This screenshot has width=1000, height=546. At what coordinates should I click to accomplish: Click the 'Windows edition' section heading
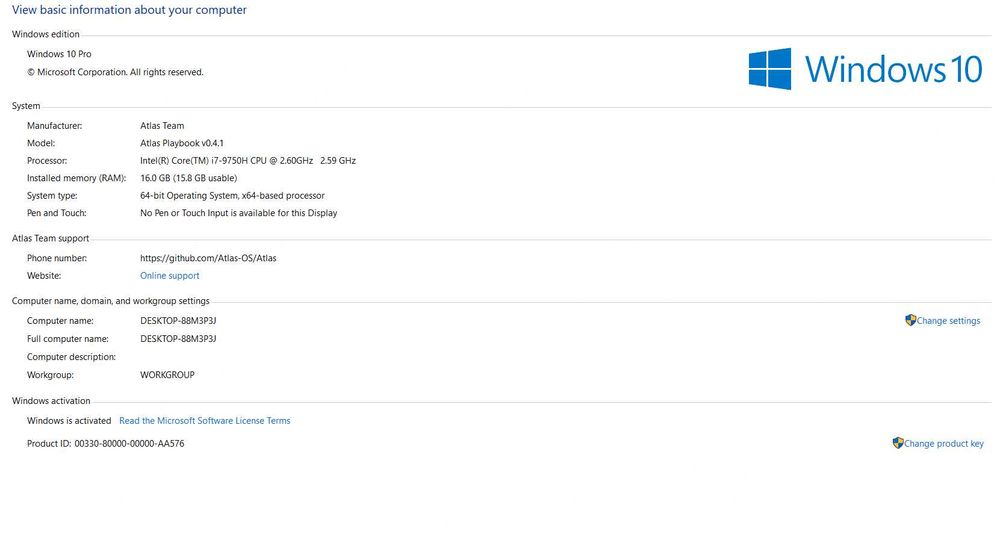tap(45, 34)
